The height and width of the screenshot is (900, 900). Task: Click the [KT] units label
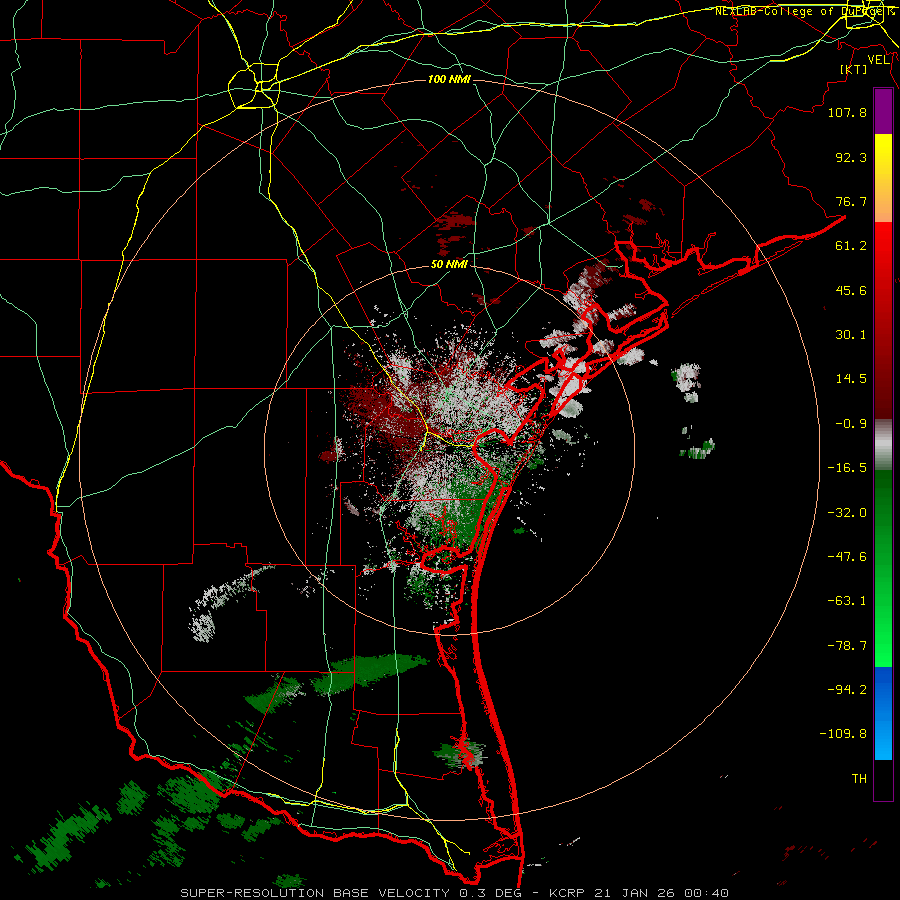(854, 69)
